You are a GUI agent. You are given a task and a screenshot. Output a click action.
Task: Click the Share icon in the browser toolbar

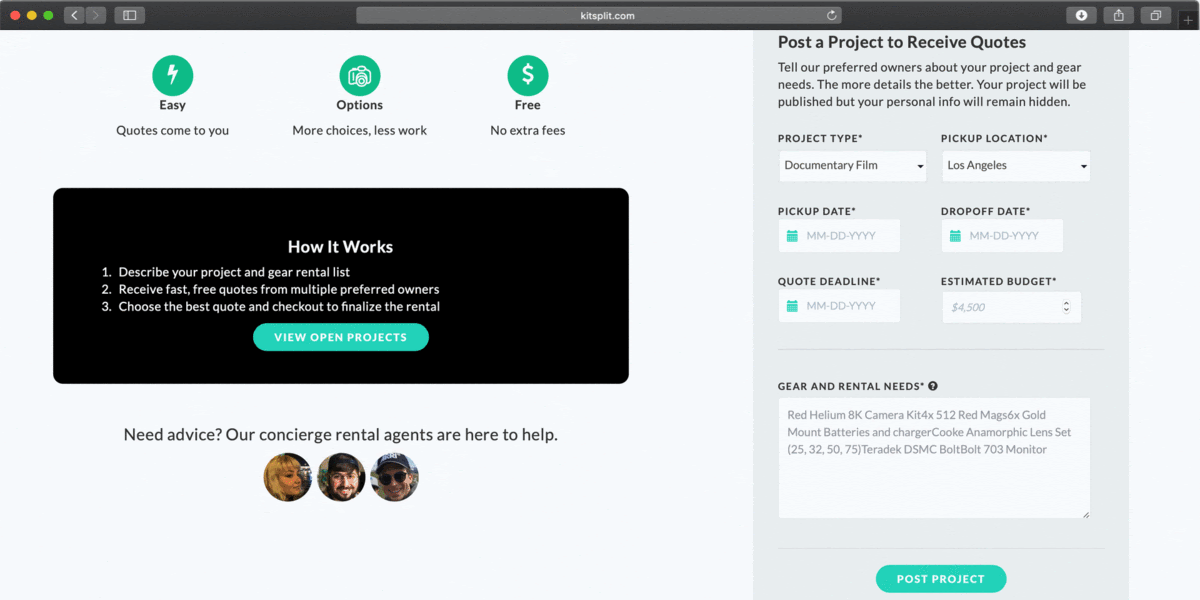pyautogui.click(x=1118, y=15)
